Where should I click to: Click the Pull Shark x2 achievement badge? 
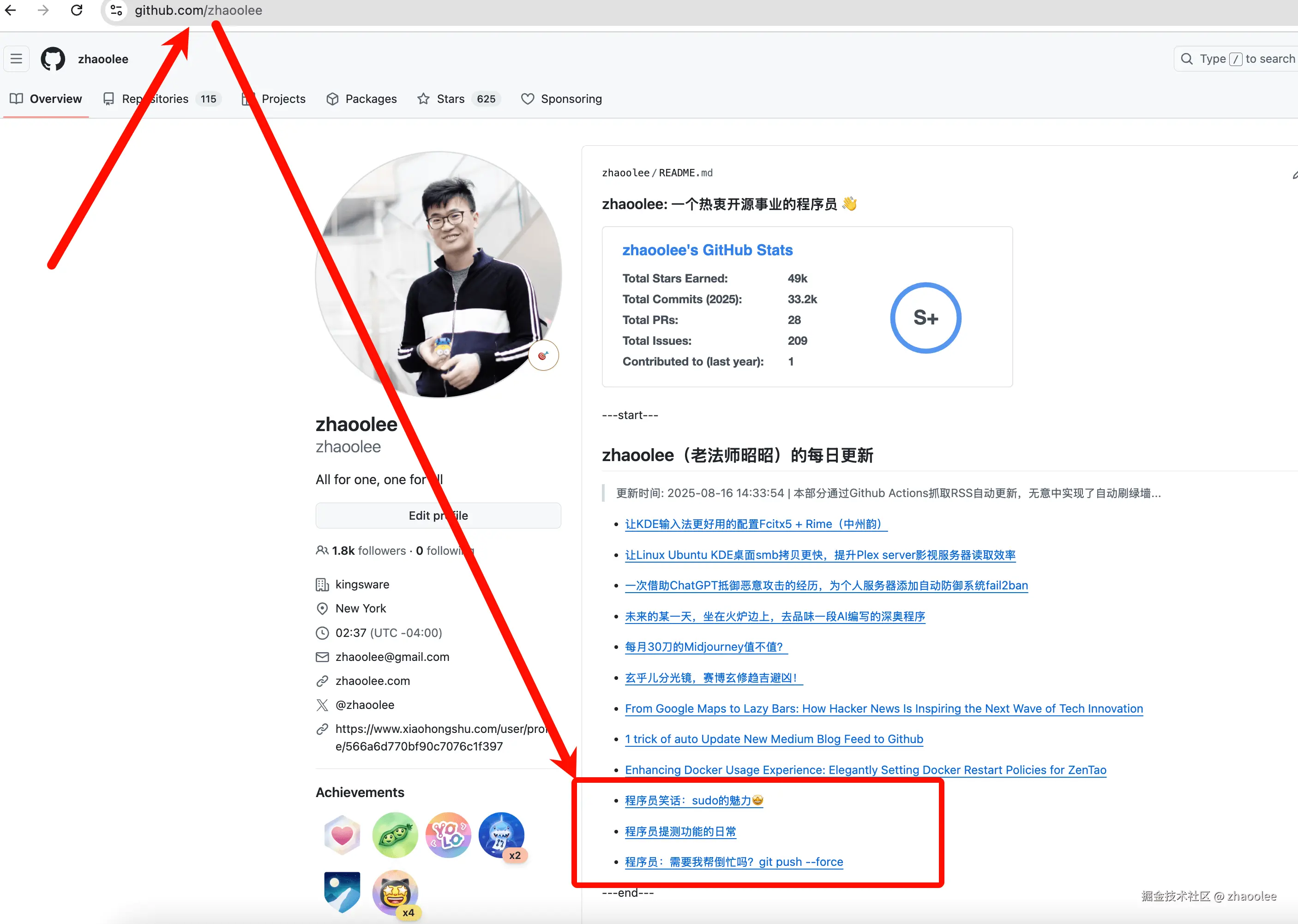[x=501, y=834]
